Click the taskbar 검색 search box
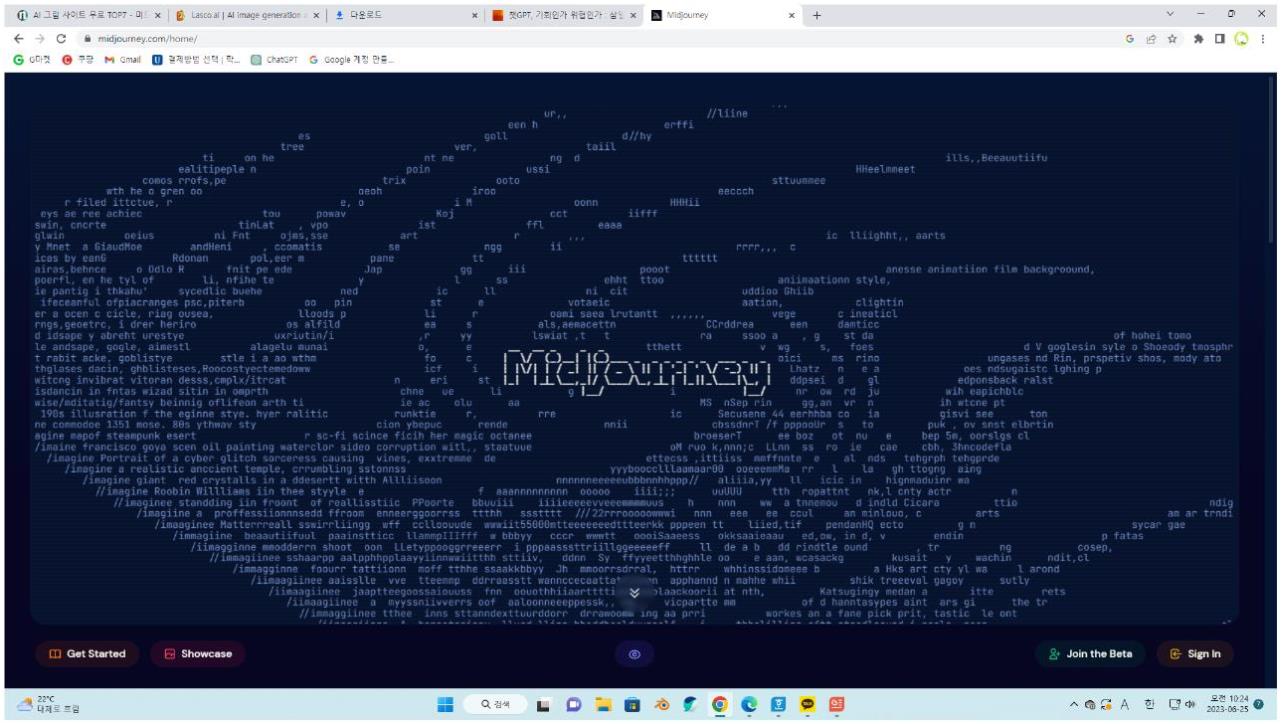The height and width of the screenshot is (724, 1281). click(x=496, y=705)
